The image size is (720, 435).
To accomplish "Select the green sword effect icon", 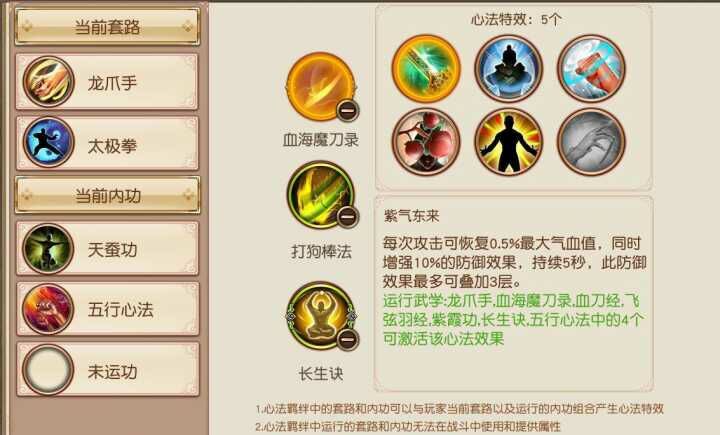I will pyautogui.click(x=426, y=68).
